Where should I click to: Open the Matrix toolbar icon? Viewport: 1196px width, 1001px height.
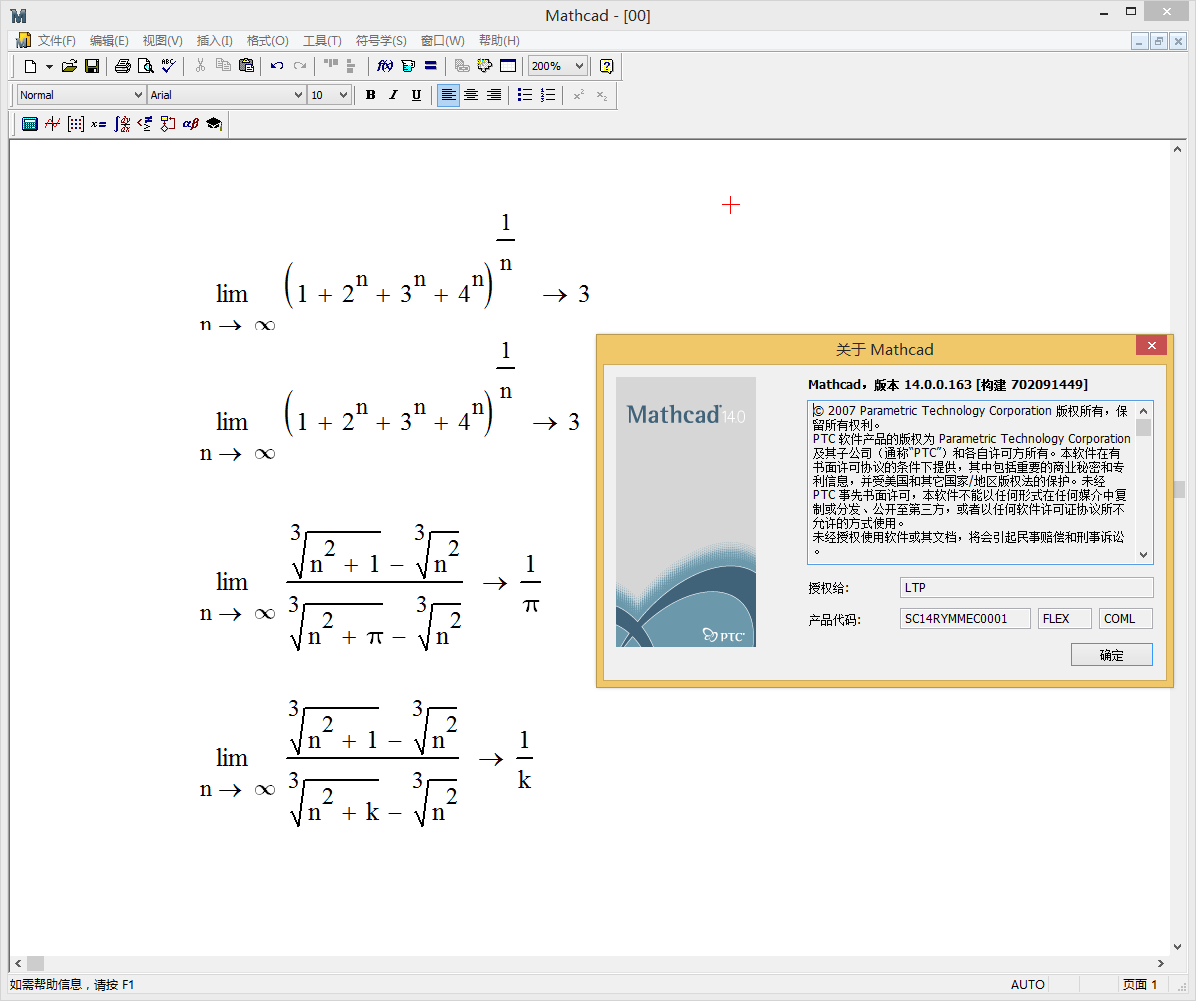[75, 124]
